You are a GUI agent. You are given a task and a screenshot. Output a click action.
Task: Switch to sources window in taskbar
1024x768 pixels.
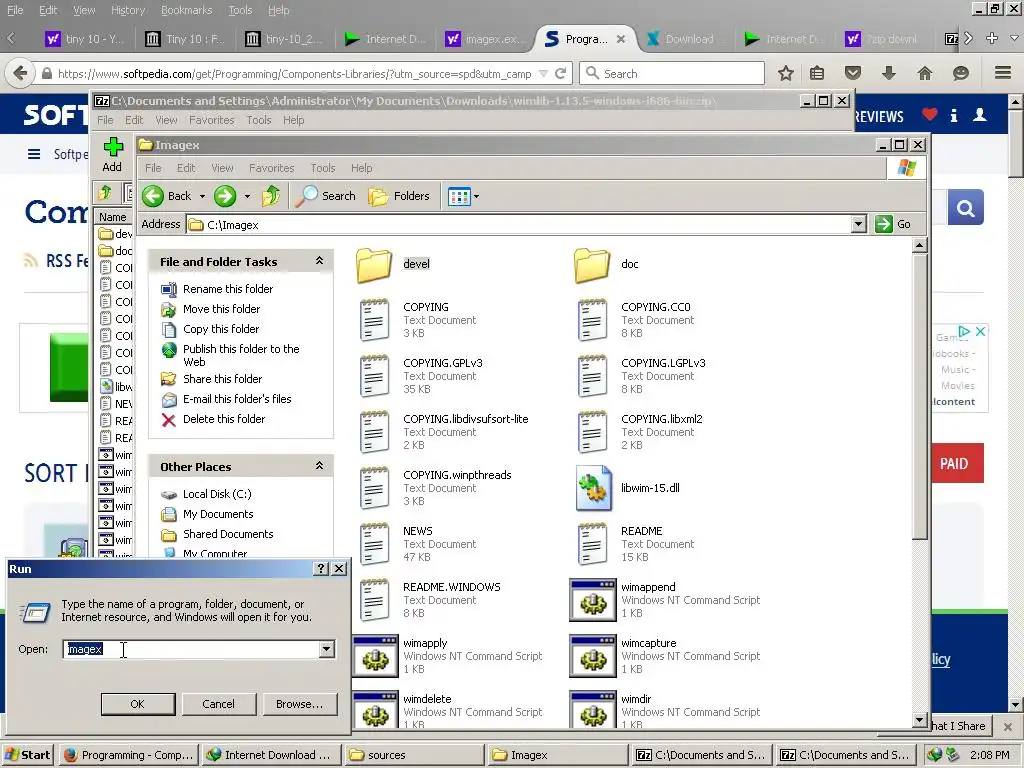tap(415, 755)
